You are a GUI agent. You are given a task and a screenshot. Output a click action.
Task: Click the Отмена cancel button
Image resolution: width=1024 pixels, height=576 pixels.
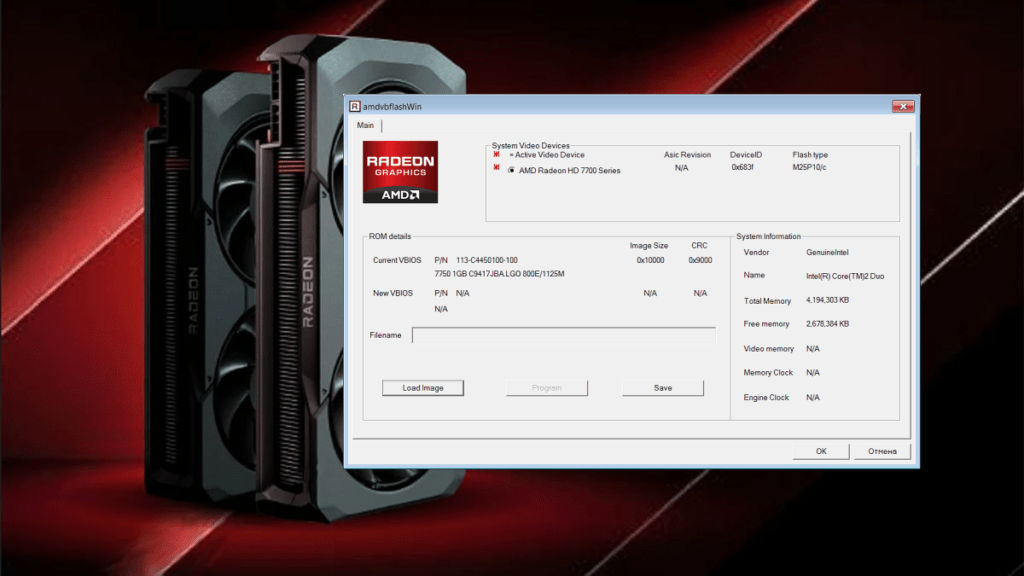click(882, 451)
